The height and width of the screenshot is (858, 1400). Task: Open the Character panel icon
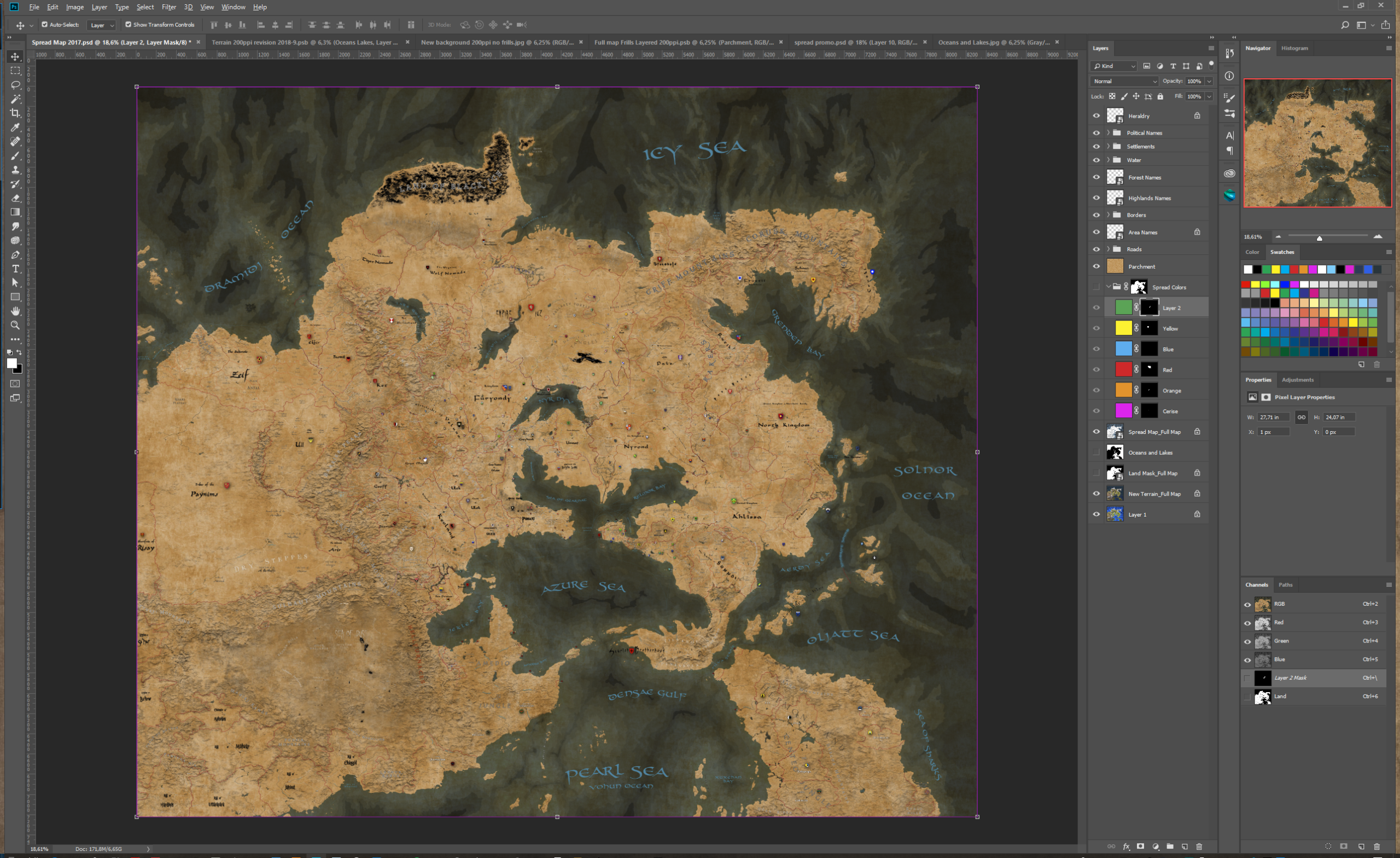pos(1229,135)
